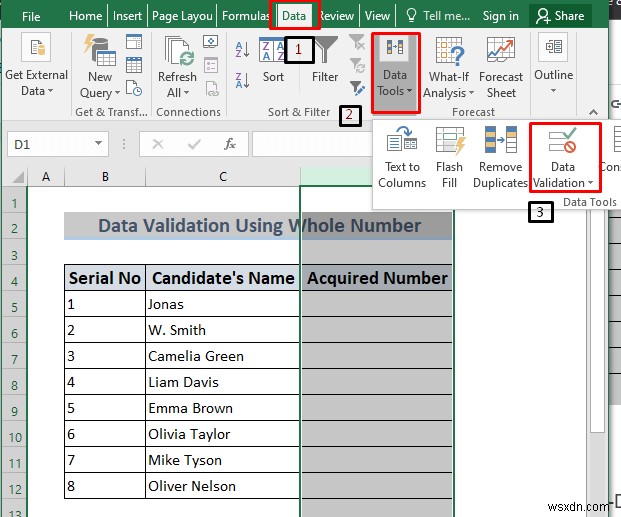Click the Sign in link
621x517 pixels.
(500, 16)
